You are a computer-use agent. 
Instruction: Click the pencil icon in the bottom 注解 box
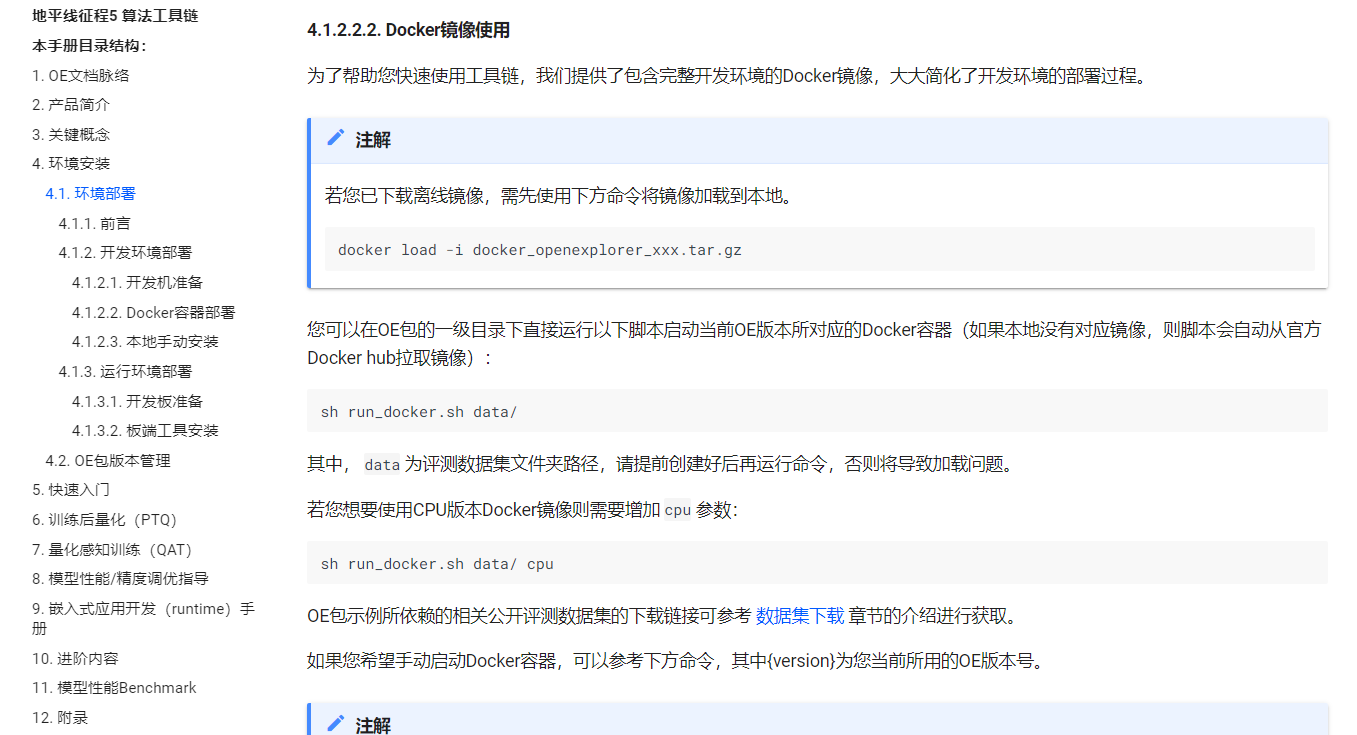tap(336, 724)
